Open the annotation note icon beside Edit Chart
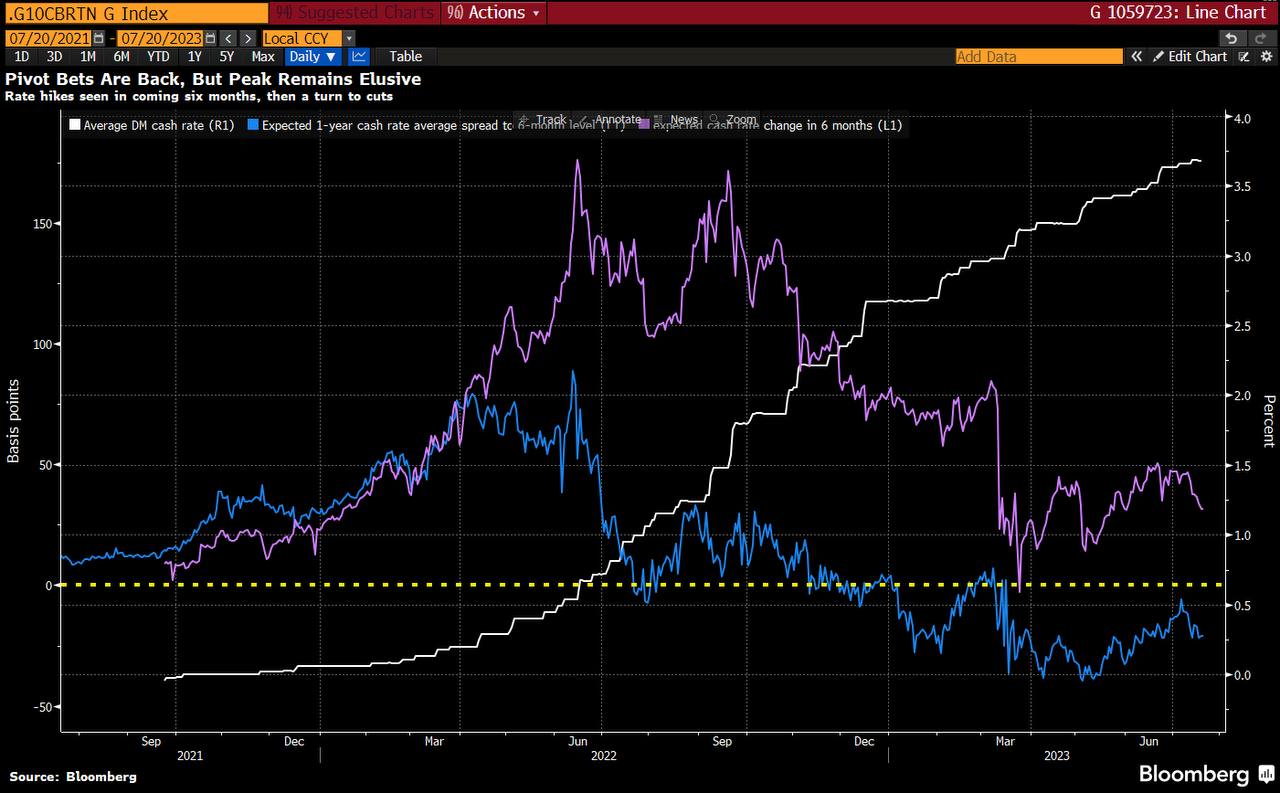Screen dimensions: 1280x793 click(x=1243, y=56)
